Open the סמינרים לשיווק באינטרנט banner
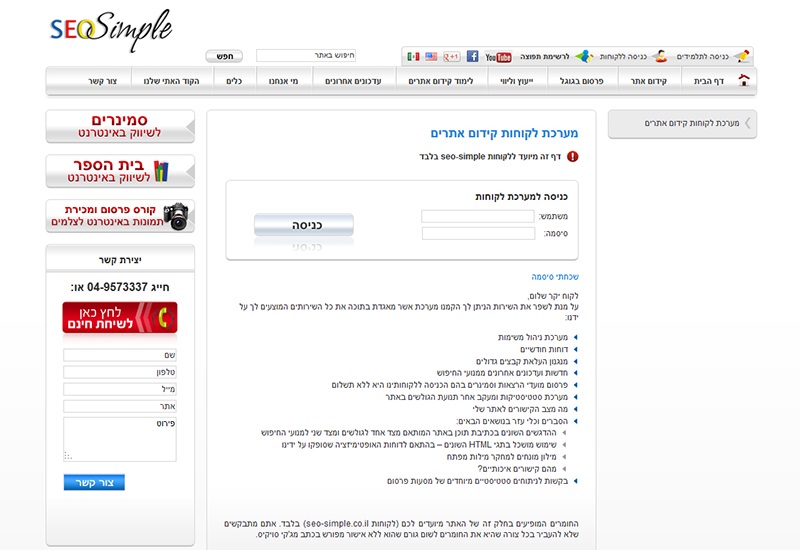The width and height of the screenshot is (800, 550). (x=120, y=126)
